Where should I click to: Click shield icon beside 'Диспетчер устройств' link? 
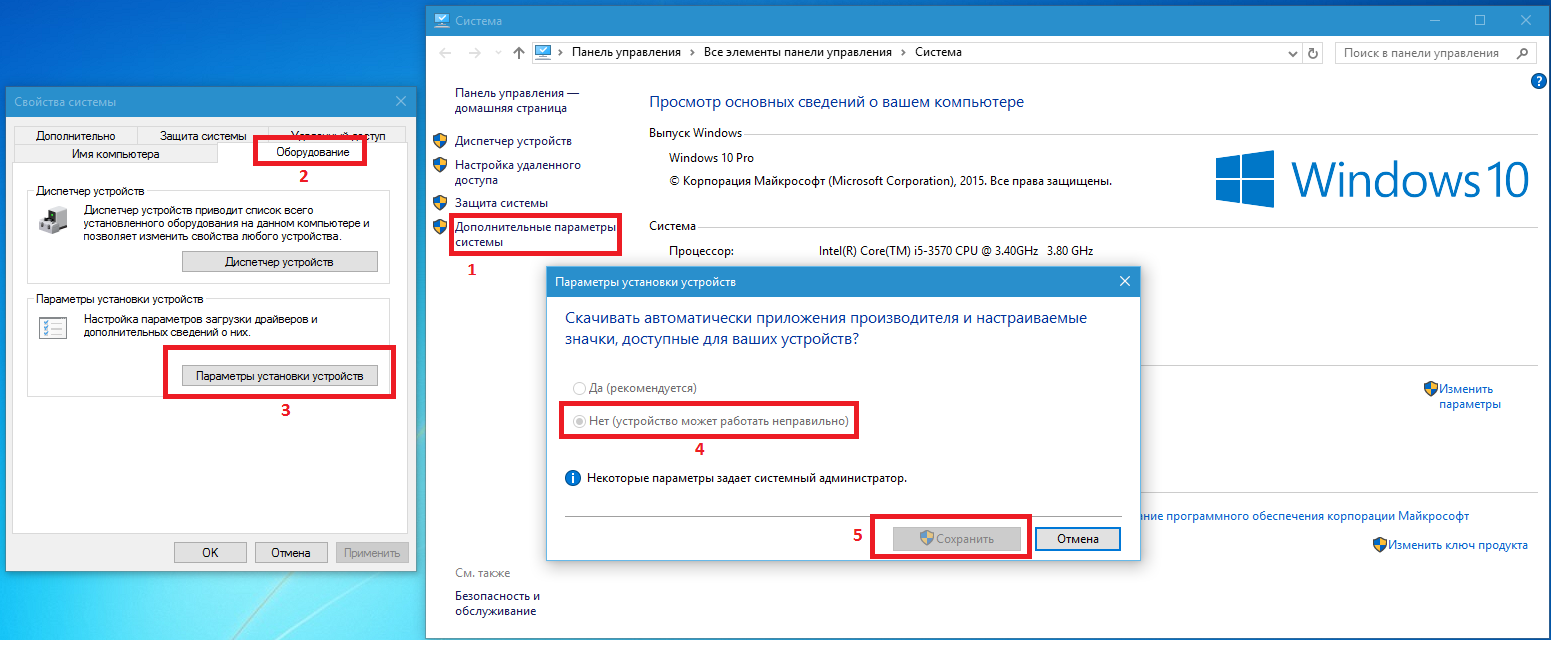click(440, 141)
